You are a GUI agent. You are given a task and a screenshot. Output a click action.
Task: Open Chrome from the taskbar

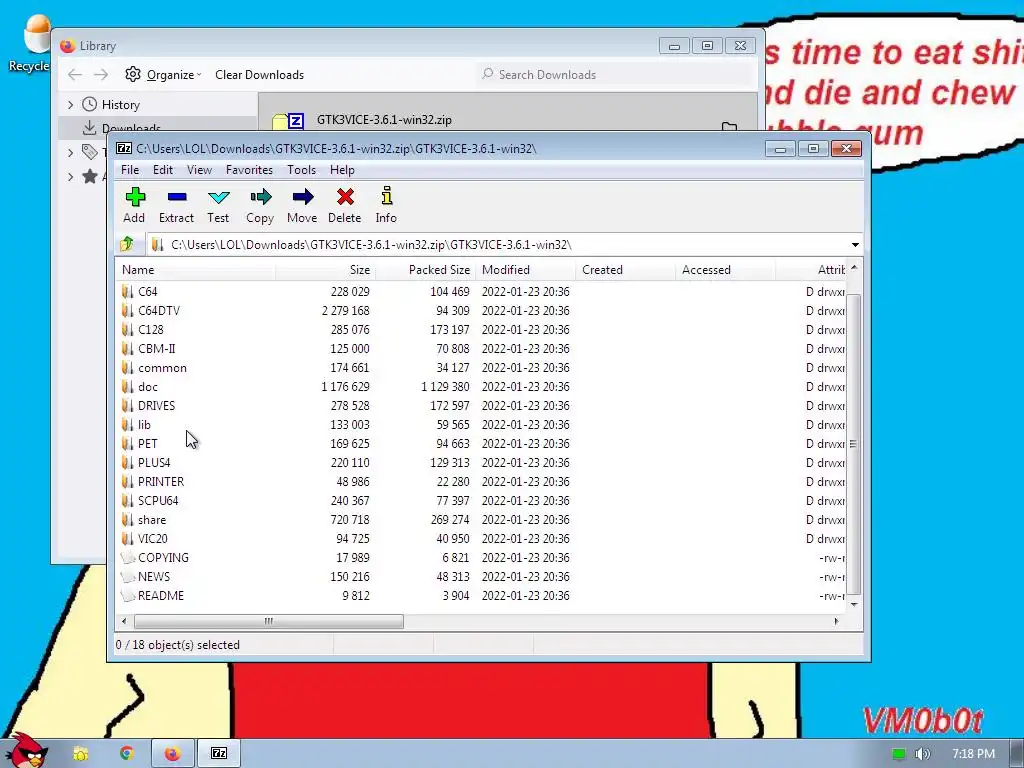coord(127,754)
